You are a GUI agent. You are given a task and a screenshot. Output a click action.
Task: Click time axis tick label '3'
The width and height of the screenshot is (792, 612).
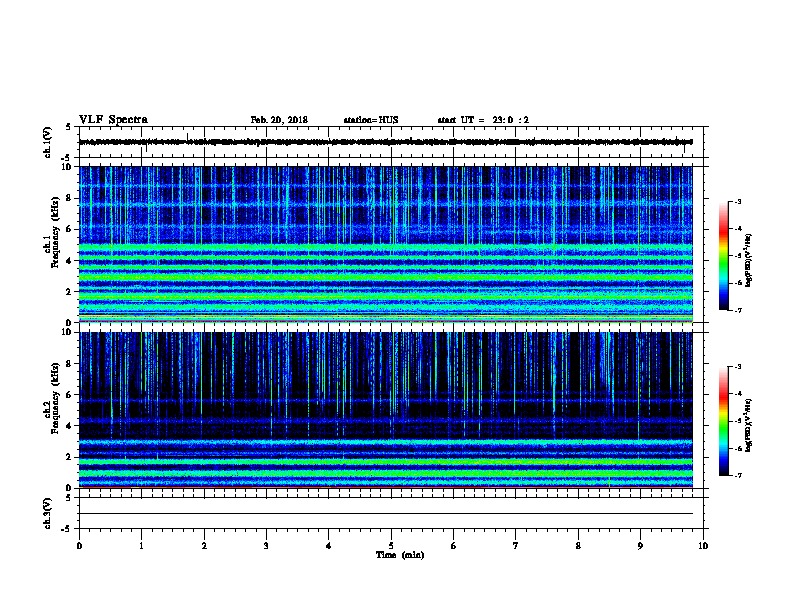click(x=266, y=546)
